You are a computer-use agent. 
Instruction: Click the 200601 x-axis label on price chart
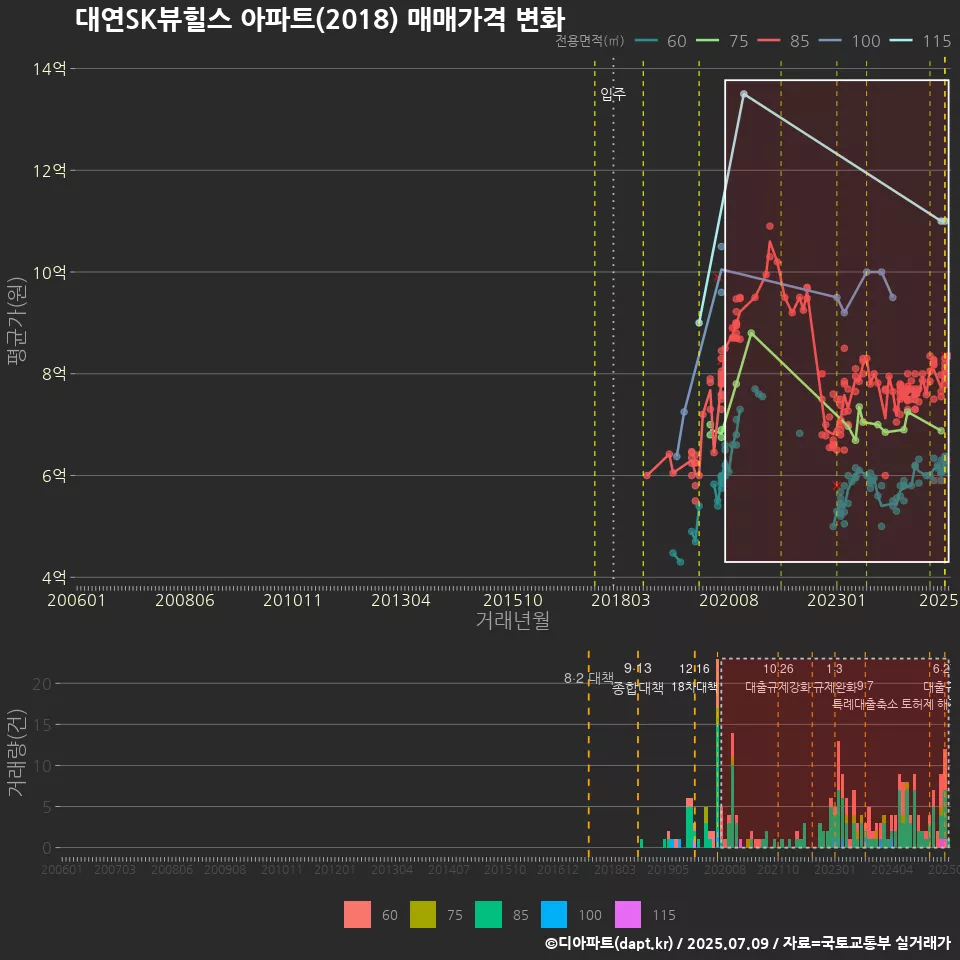(x=77, y=600)
